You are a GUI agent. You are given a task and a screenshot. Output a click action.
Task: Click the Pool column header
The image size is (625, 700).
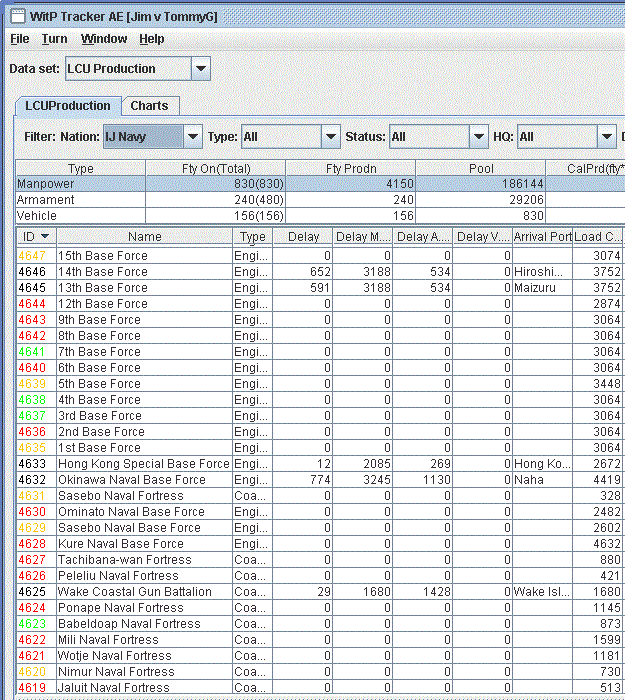tap(481, 168)
